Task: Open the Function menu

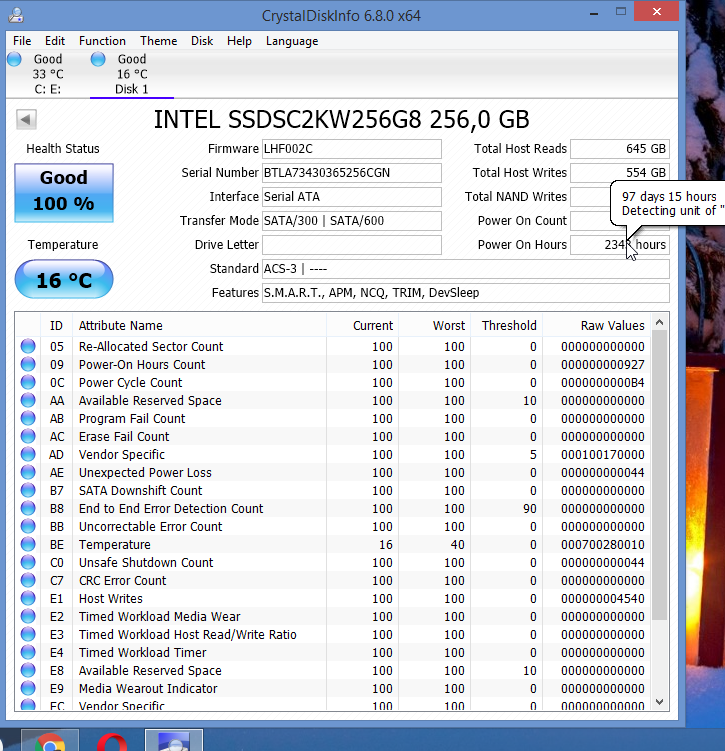Action: [x=102, y=41]
